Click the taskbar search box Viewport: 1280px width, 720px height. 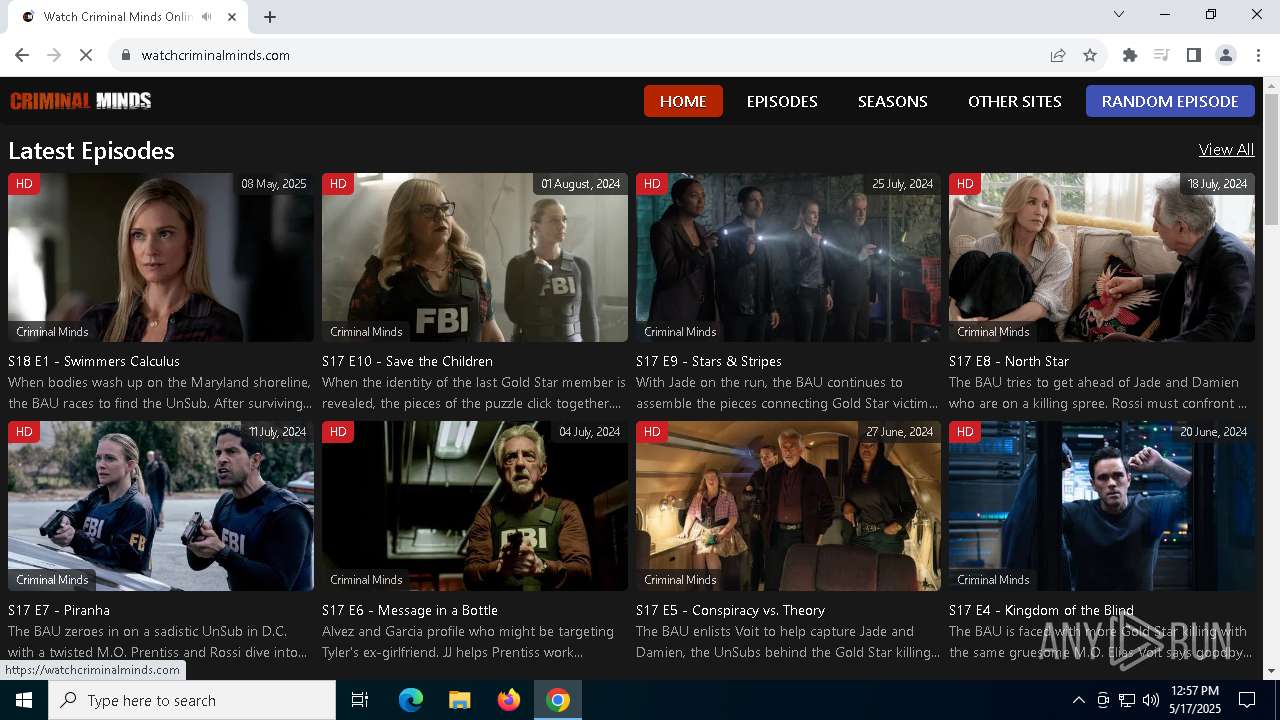192,700
